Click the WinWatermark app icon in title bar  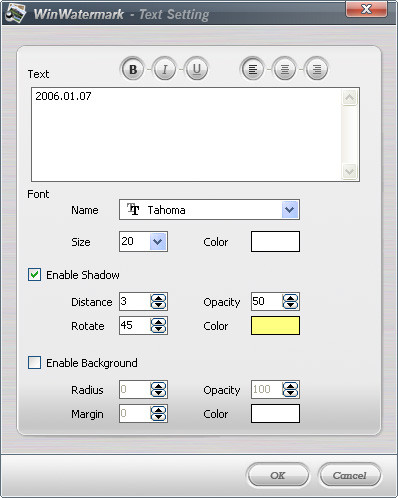tap(16, 13)
